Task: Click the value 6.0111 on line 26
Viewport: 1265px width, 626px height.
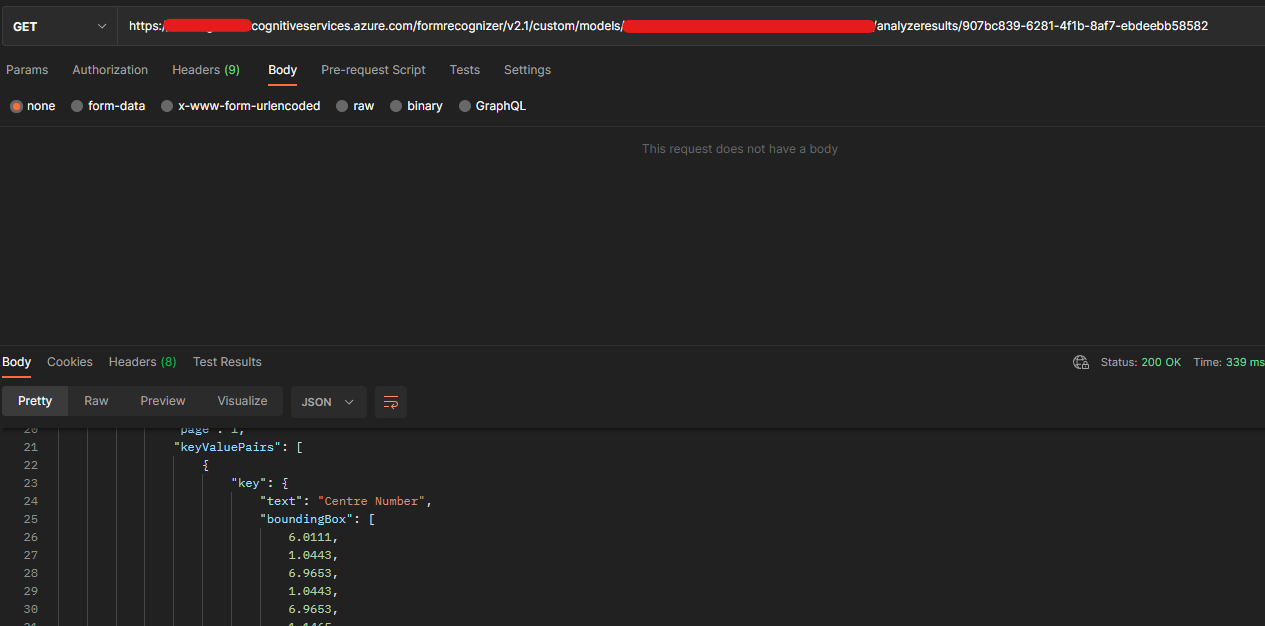Action: [313, 537]
